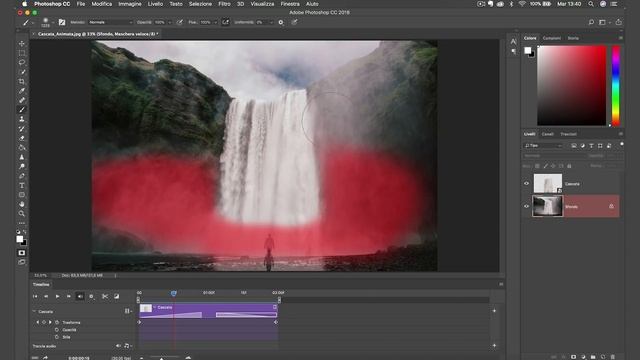The width and height of the screenshot is (640, 360).
Task: Step to next frame
Action: [69, 296]
